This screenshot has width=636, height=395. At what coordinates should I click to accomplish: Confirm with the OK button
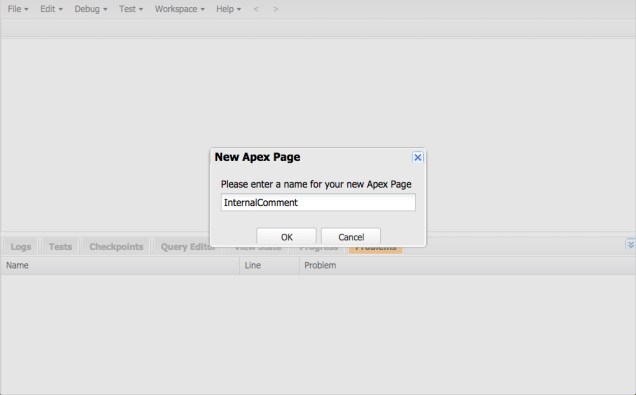pos(286,237)
